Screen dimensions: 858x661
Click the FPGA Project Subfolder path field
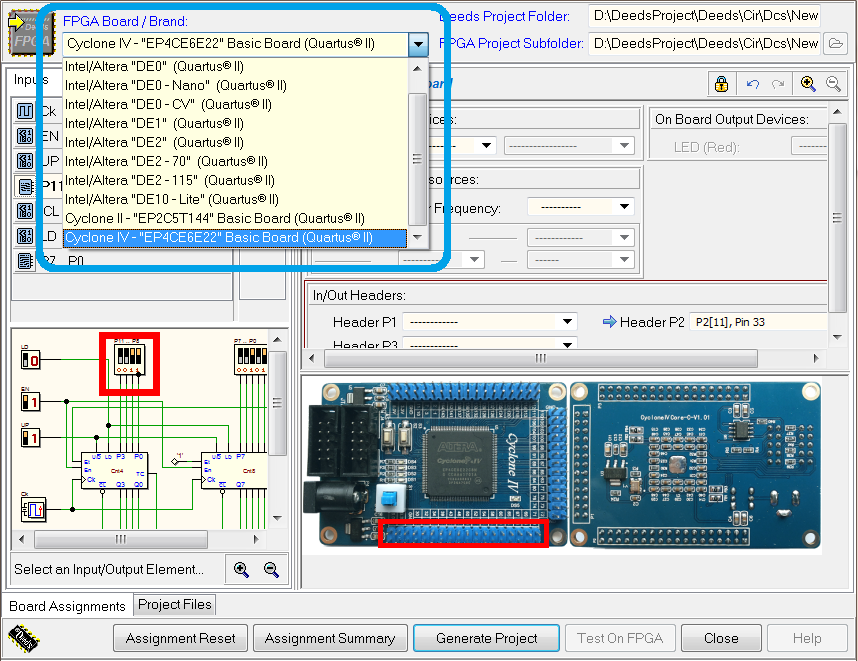tap(705, 43)
